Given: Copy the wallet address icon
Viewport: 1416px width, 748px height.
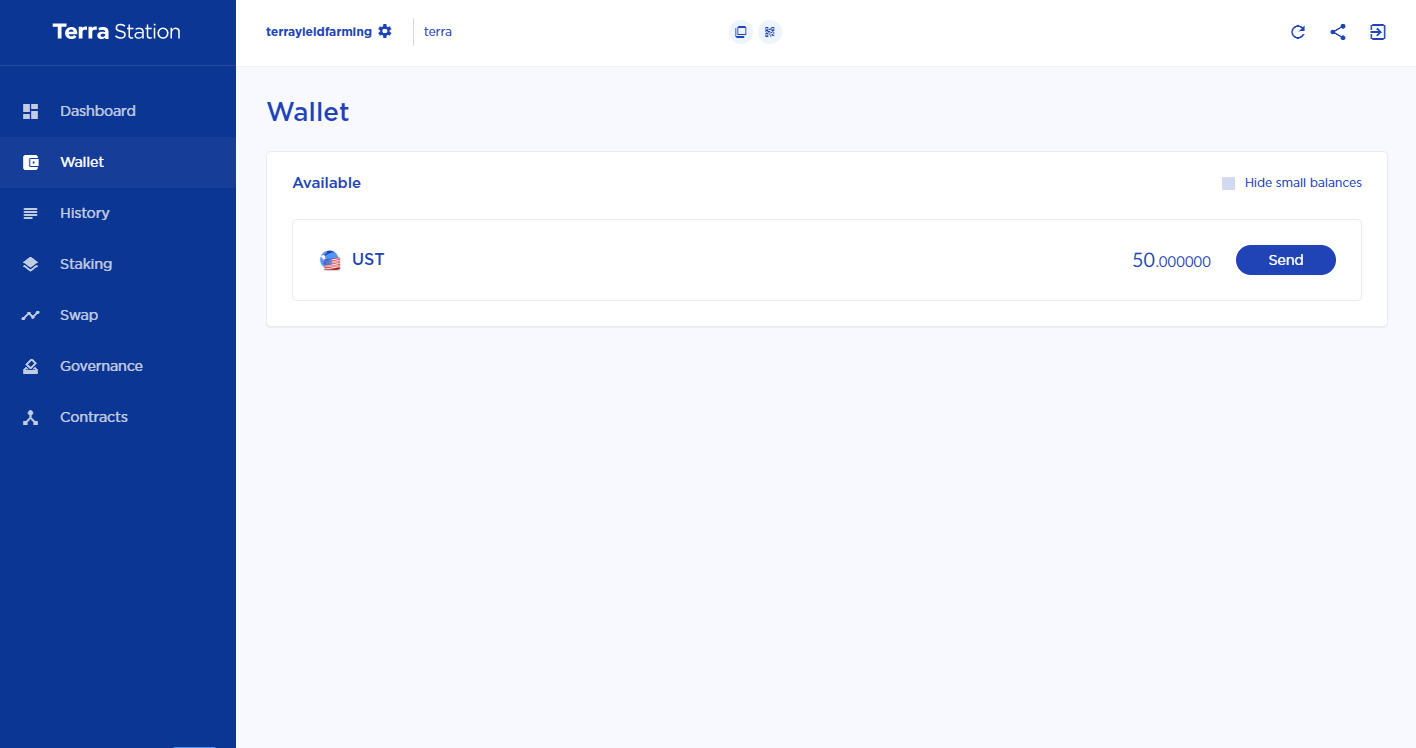Looking at the screenshot, I should pos(741,32).
